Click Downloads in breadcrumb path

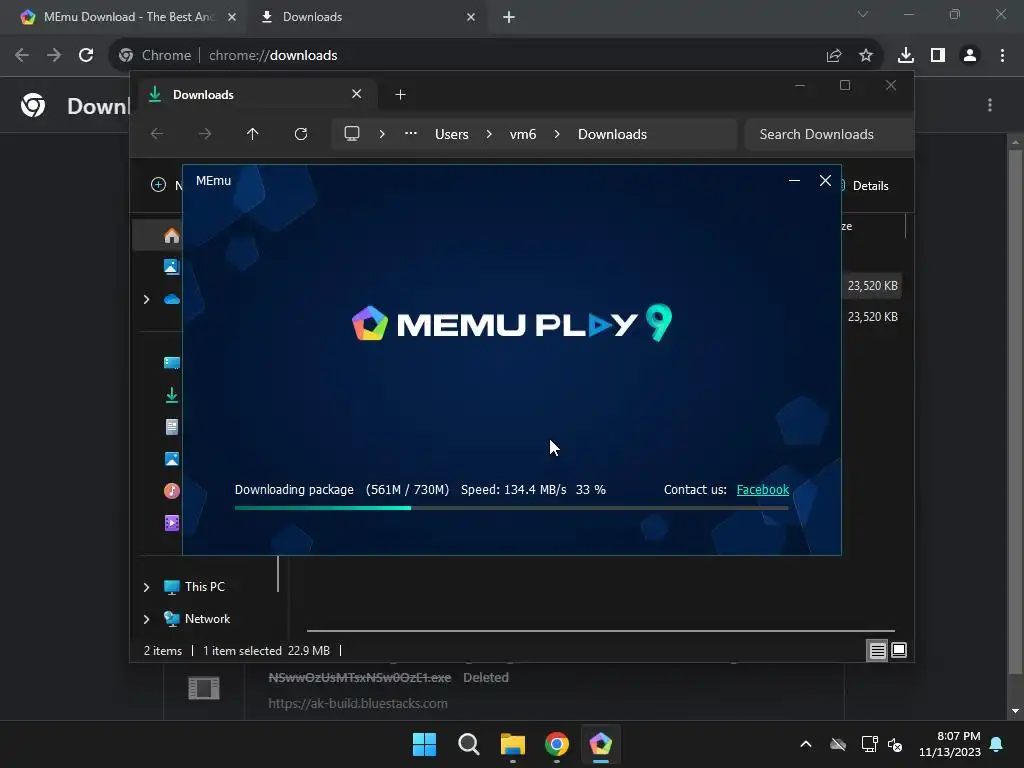coord(613,134)
